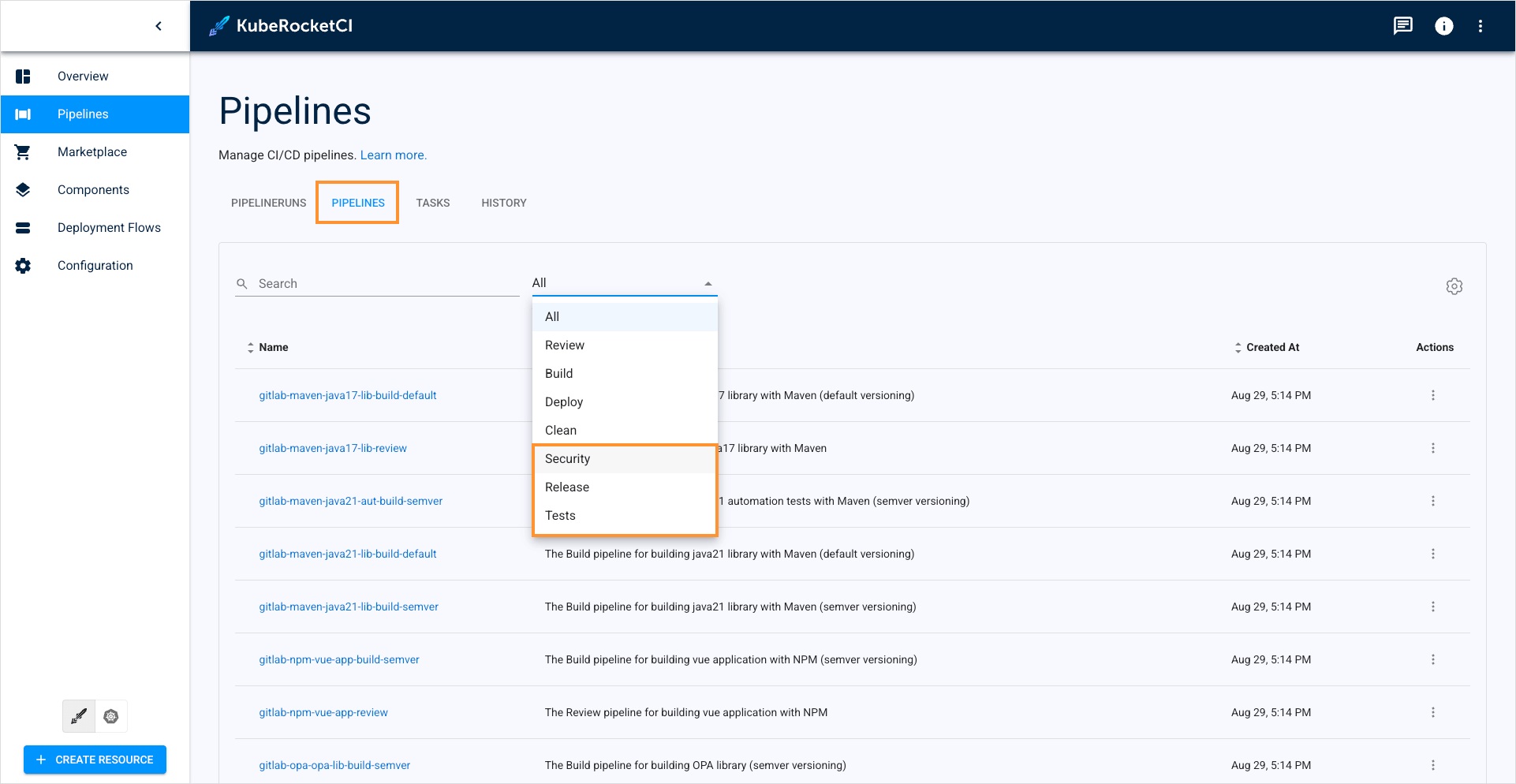1516x784 pixels.
Task: Sort the table by Name column
Action: coord(273,348)
